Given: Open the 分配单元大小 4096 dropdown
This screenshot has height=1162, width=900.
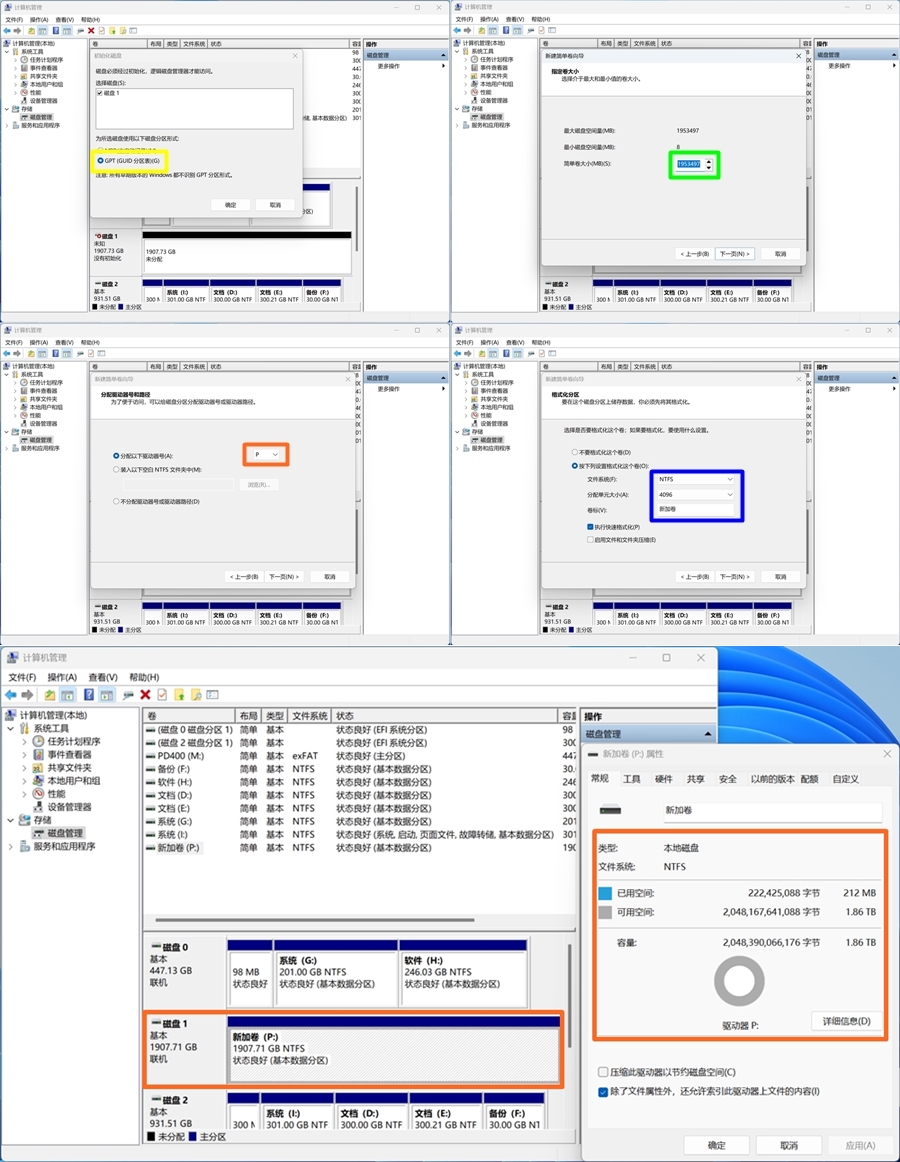Looking at the screenshot, I should click(x=695, y=494).
